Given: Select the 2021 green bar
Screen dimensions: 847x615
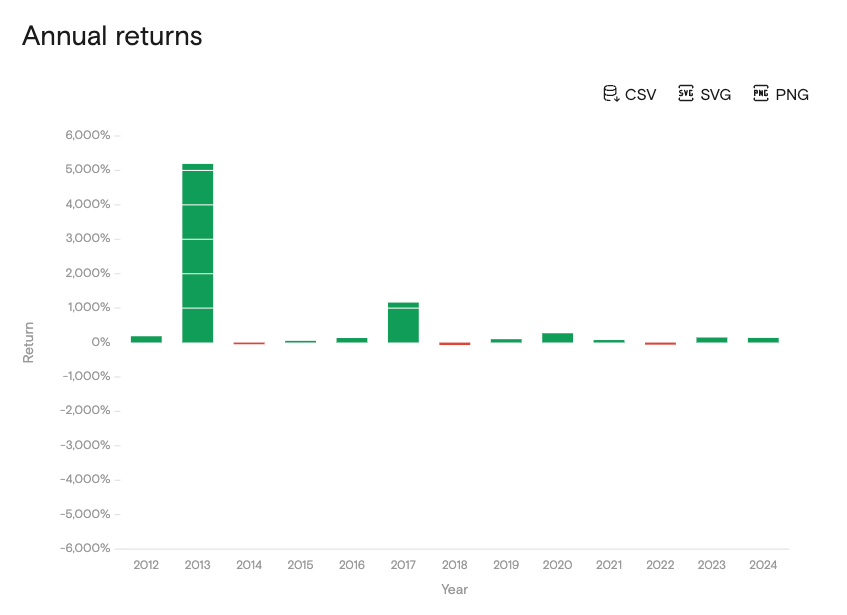Looking at the screenshot, I should click(x=609, y=341).
